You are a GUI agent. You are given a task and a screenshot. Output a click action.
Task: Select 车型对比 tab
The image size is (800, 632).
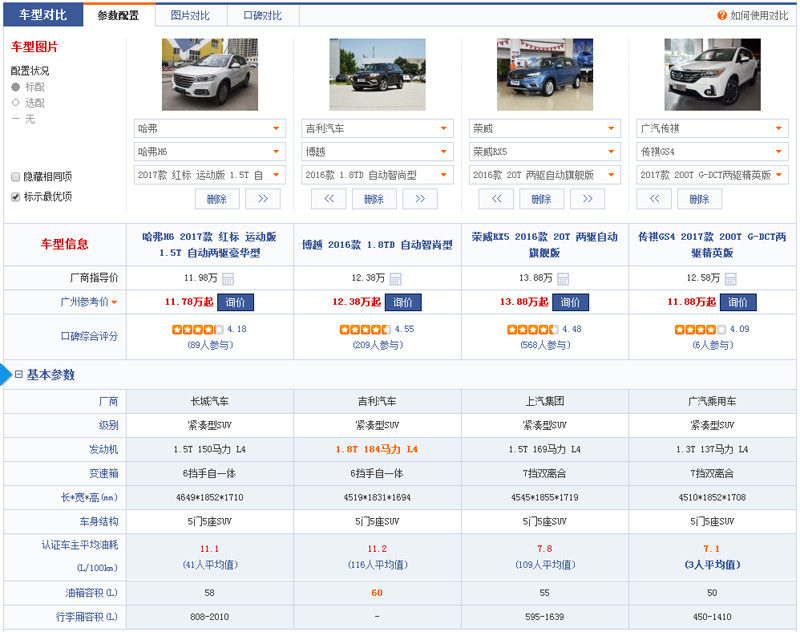point(43,15)
